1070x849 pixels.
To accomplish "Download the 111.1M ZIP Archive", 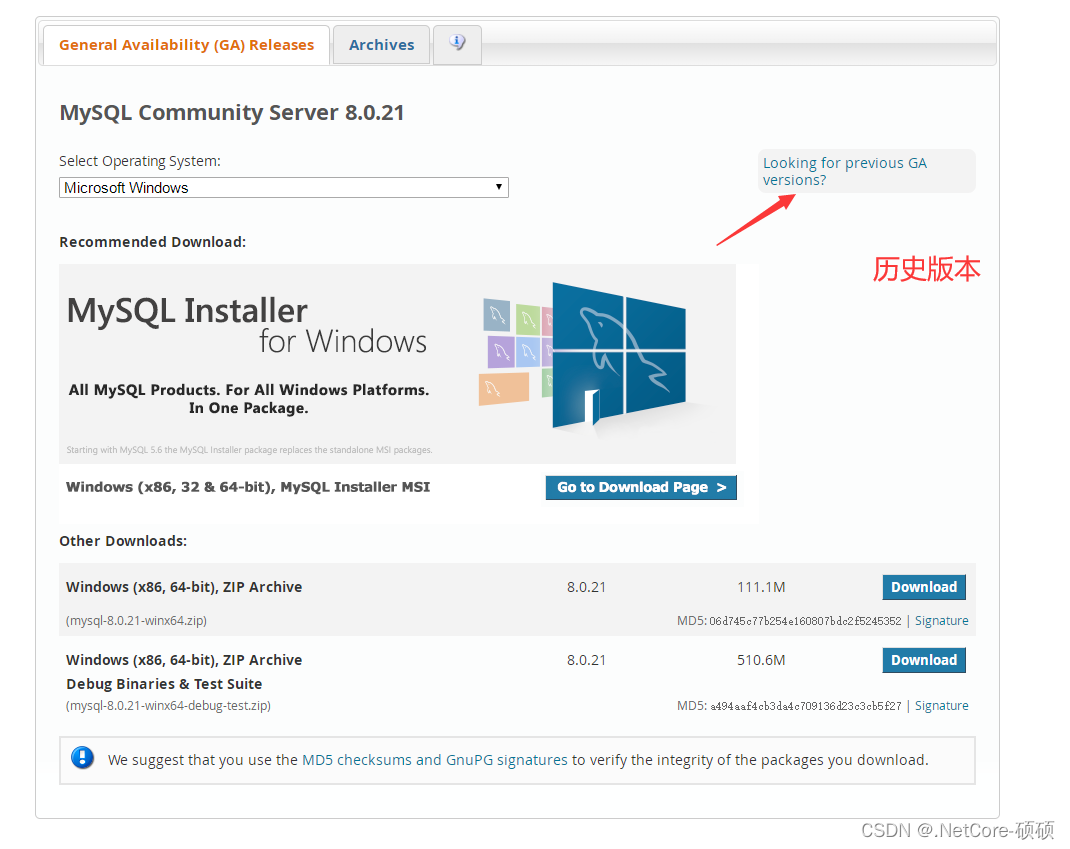I will click(x=924, y=587).
